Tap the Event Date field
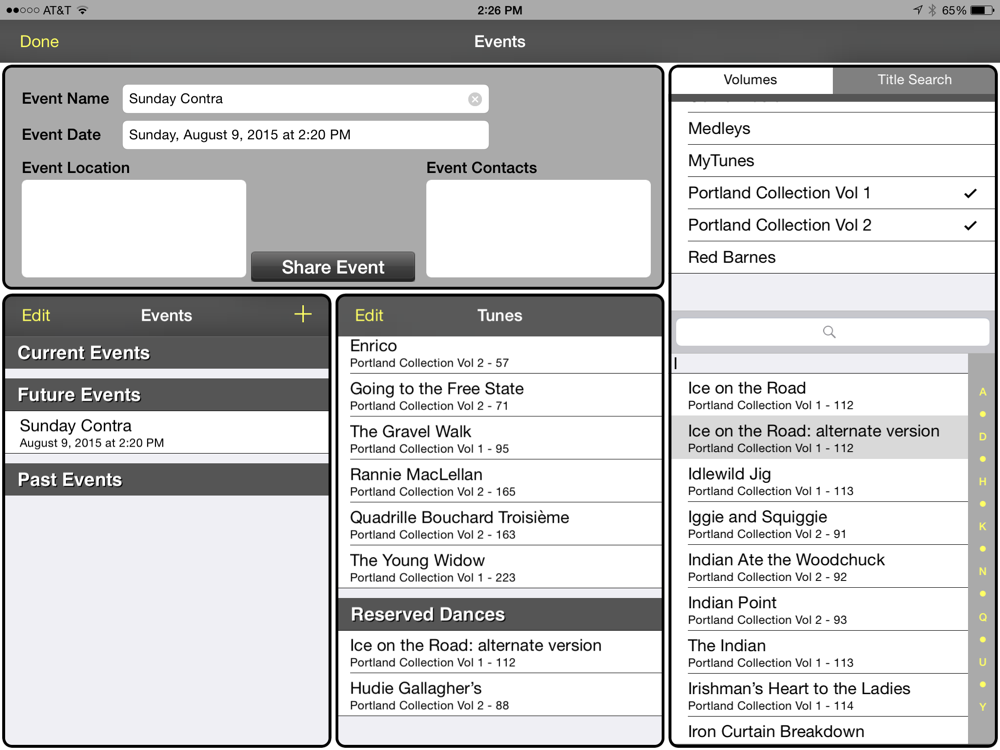Image resolution: width=1000 pixels, height=750 pixels. click(x=305, y=135)
